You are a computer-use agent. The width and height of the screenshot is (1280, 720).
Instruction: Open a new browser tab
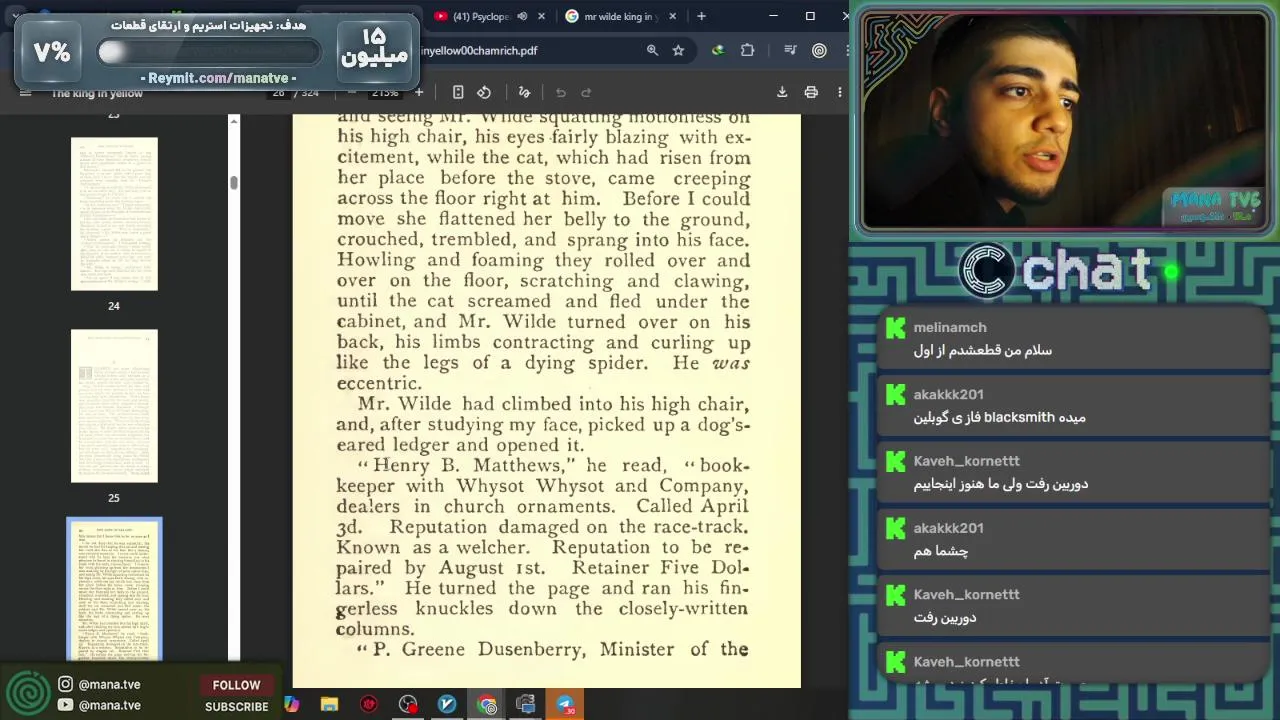tap(701, 16)
